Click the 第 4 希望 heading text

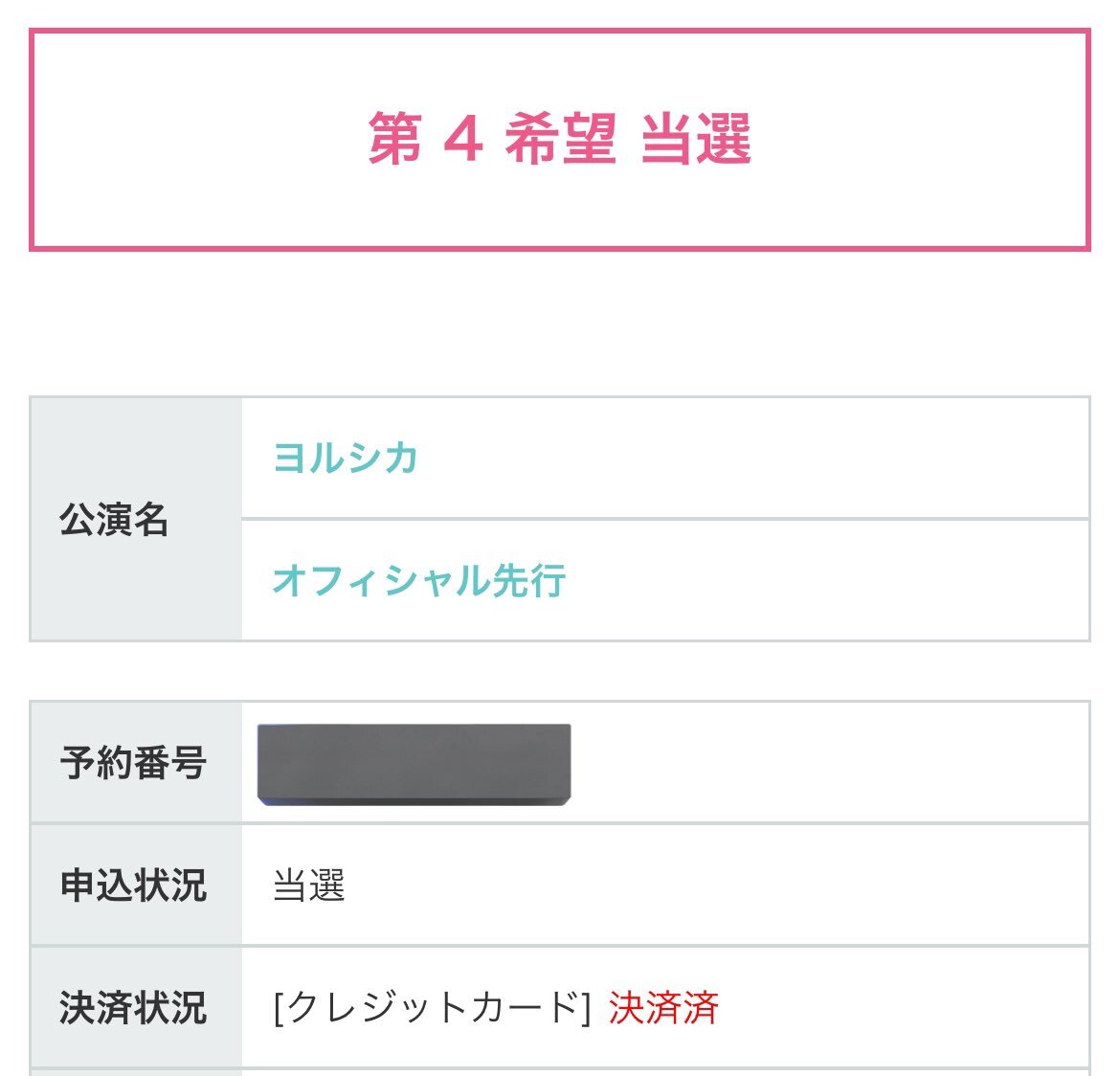pos(492,139)
